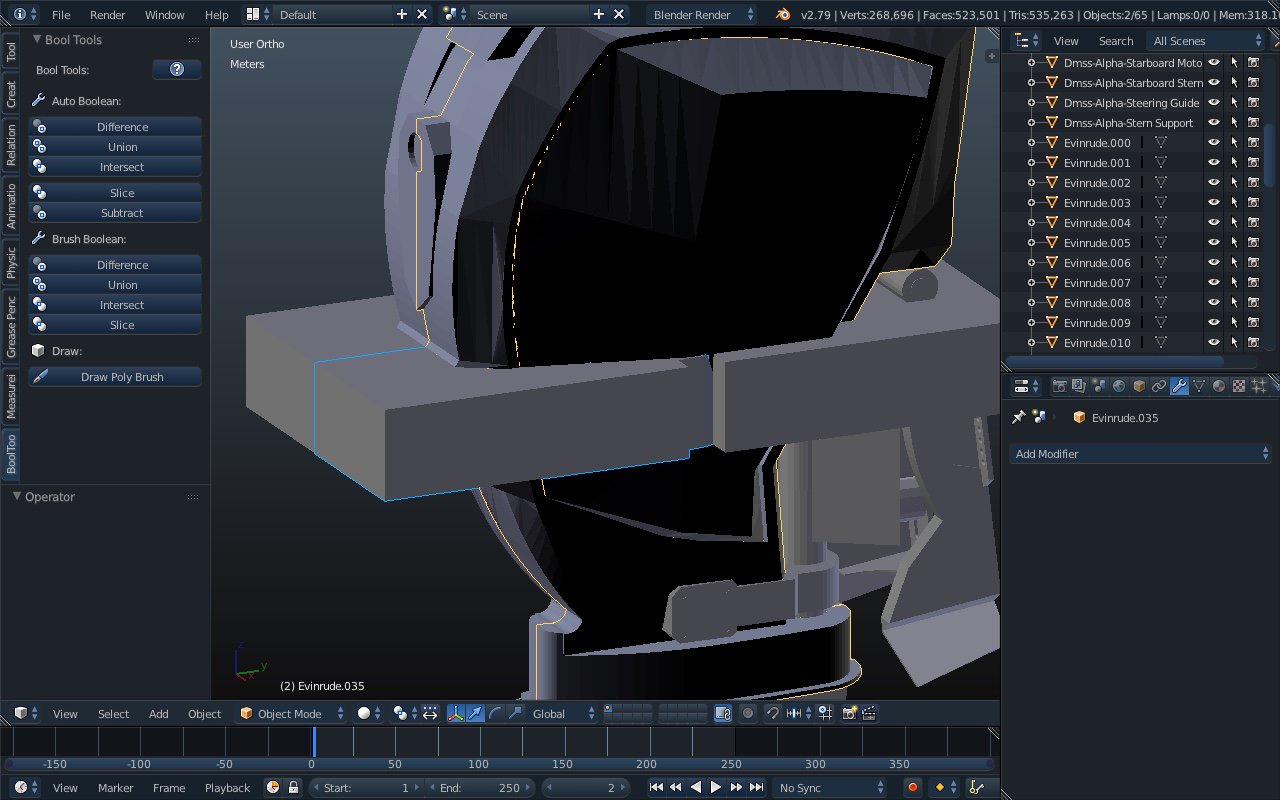Image resolution: width=1280 pixels, height=800 pixels.
Task: Add a new scene with the plus icon
Action: 599,14
